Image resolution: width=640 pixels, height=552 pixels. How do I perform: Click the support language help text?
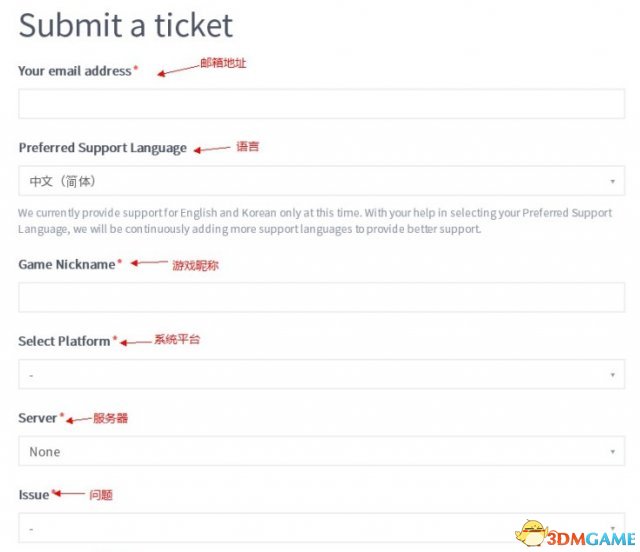[x=315, y=221]
